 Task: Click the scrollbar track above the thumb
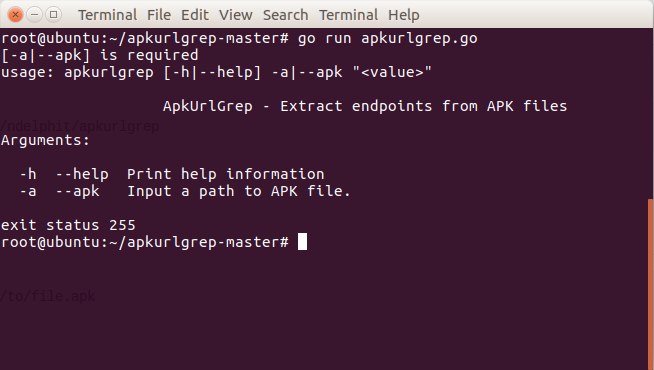(651, 113)
